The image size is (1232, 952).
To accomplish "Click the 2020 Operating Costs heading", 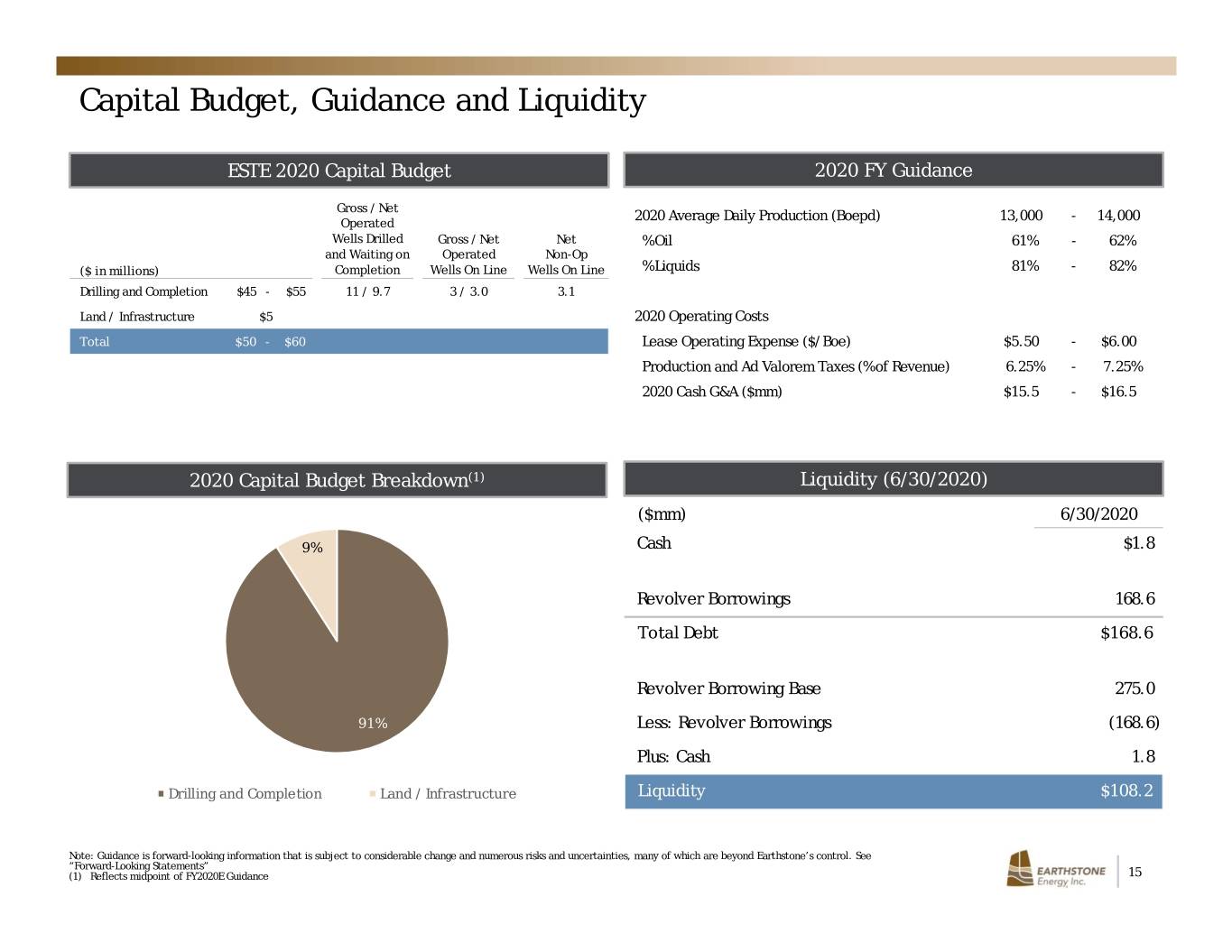I will tap(701, 317).
